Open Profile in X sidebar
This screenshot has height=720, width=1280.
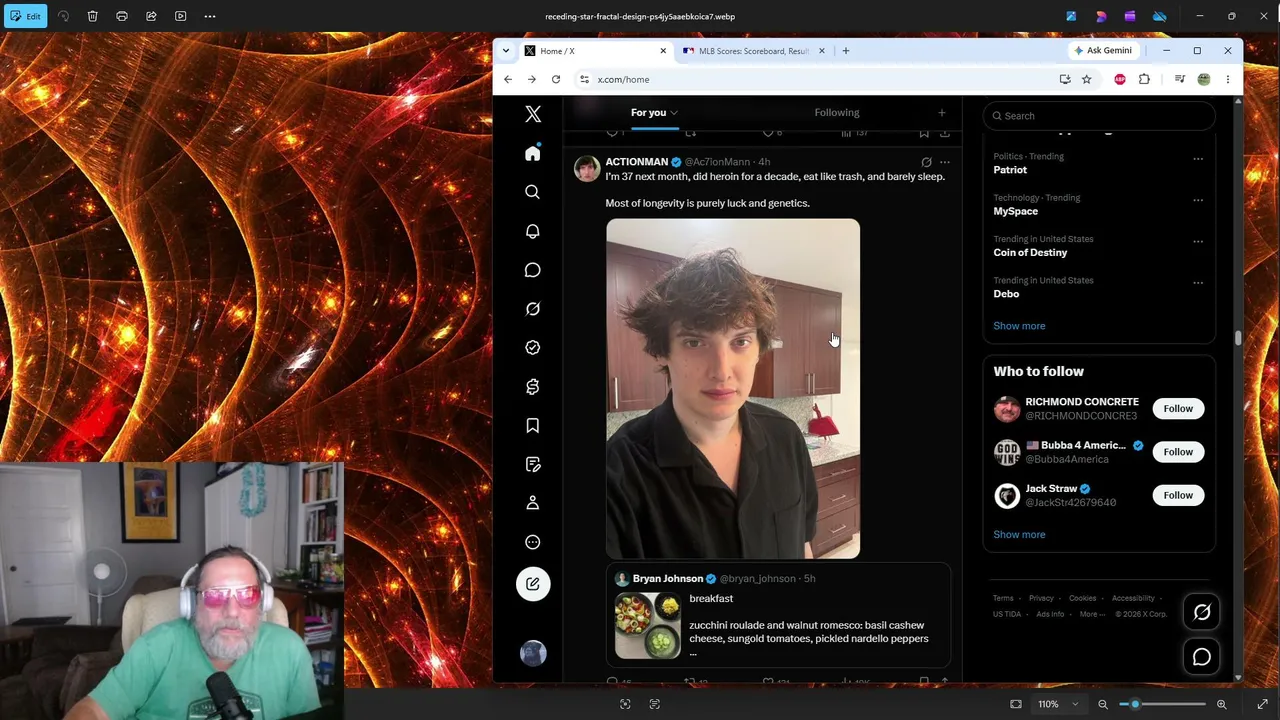533,503
